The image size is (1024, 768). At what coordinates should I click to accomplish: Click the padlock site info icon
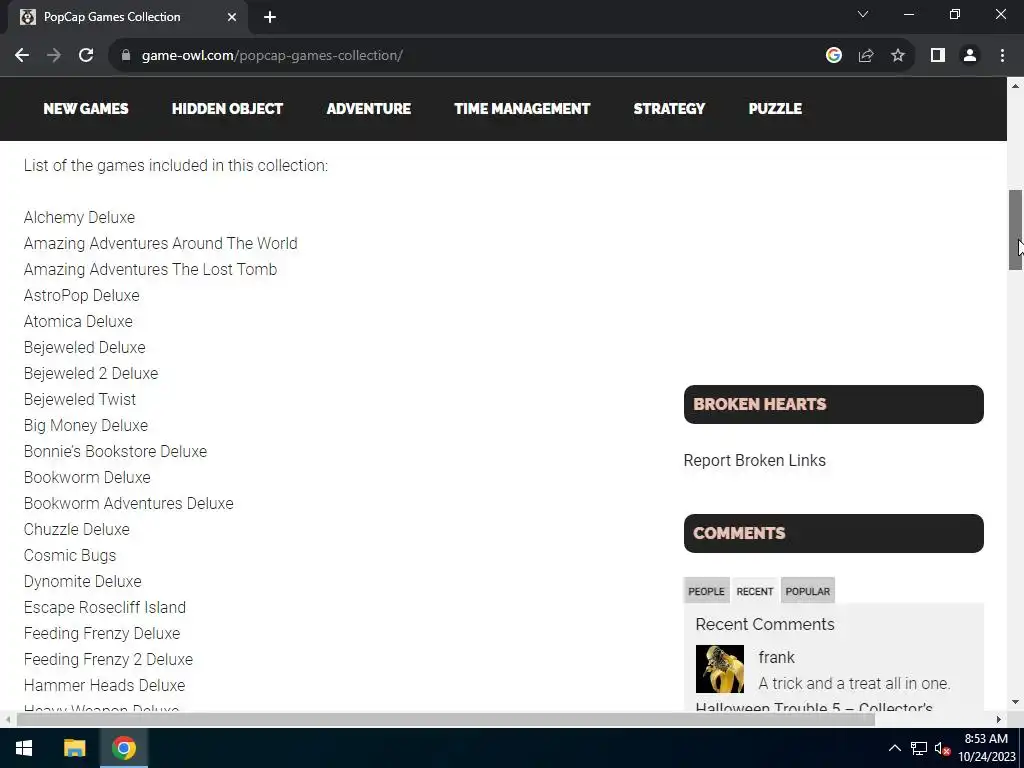coord(126,56)
